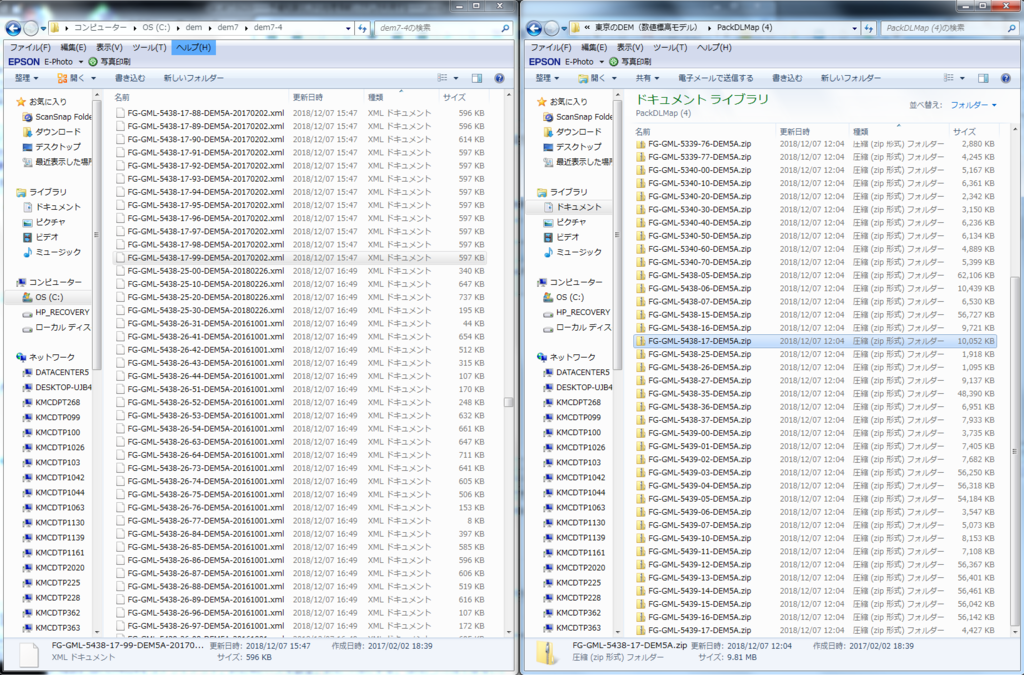Open E-Photo dropdown arrow in left window
The height and width of the screenshot is (675, 1024).
tap(81, 62)
